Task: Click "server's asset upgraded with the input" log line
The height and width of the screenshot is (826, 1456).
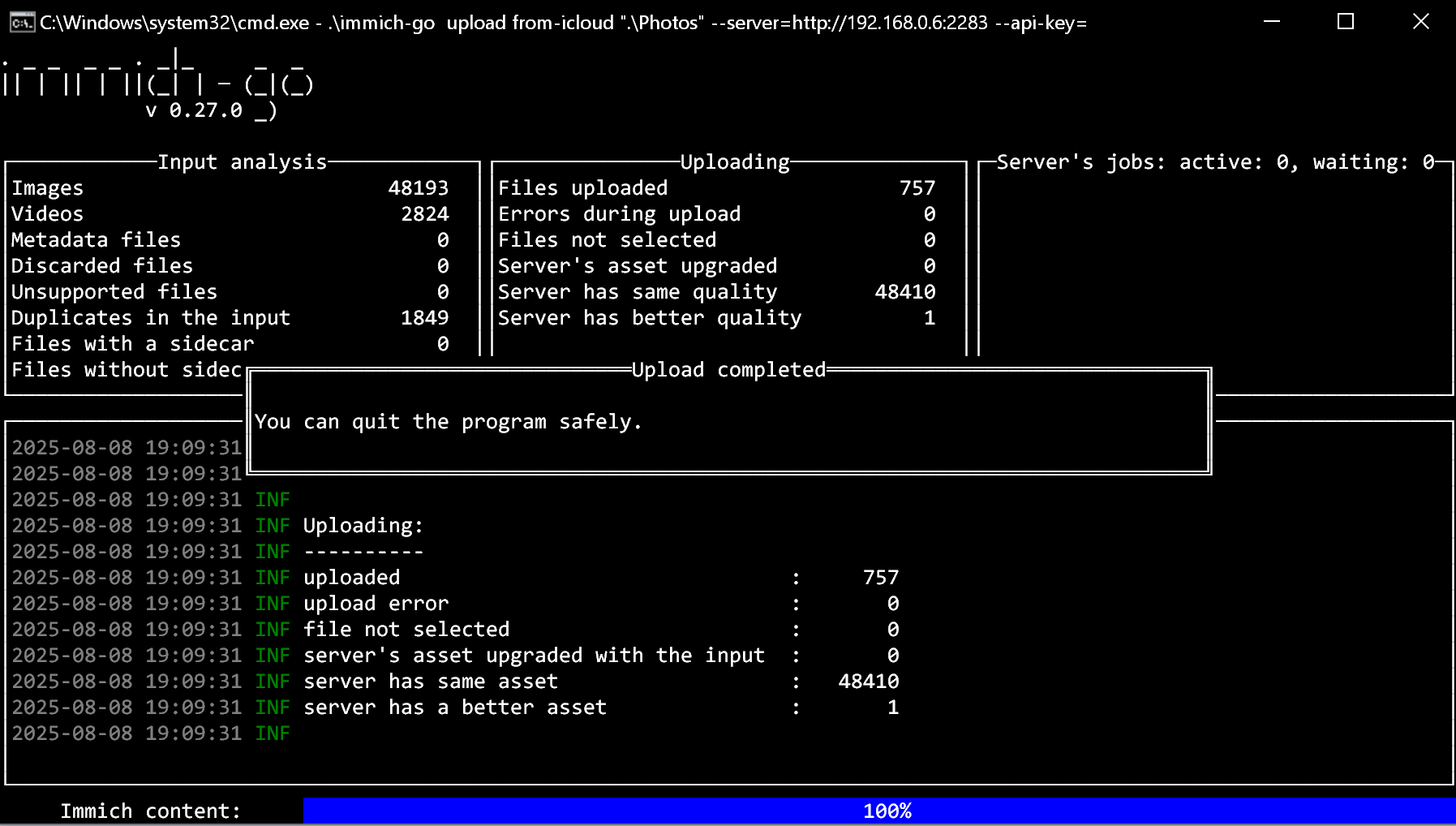Action: point(535,656)
